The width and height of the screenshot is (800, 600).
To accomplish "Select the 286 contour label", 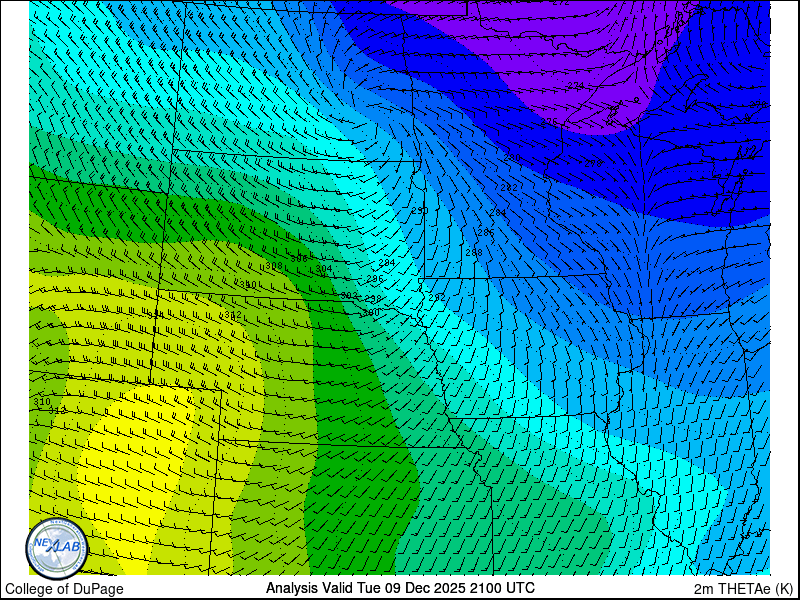I will [x=486, y=233].
